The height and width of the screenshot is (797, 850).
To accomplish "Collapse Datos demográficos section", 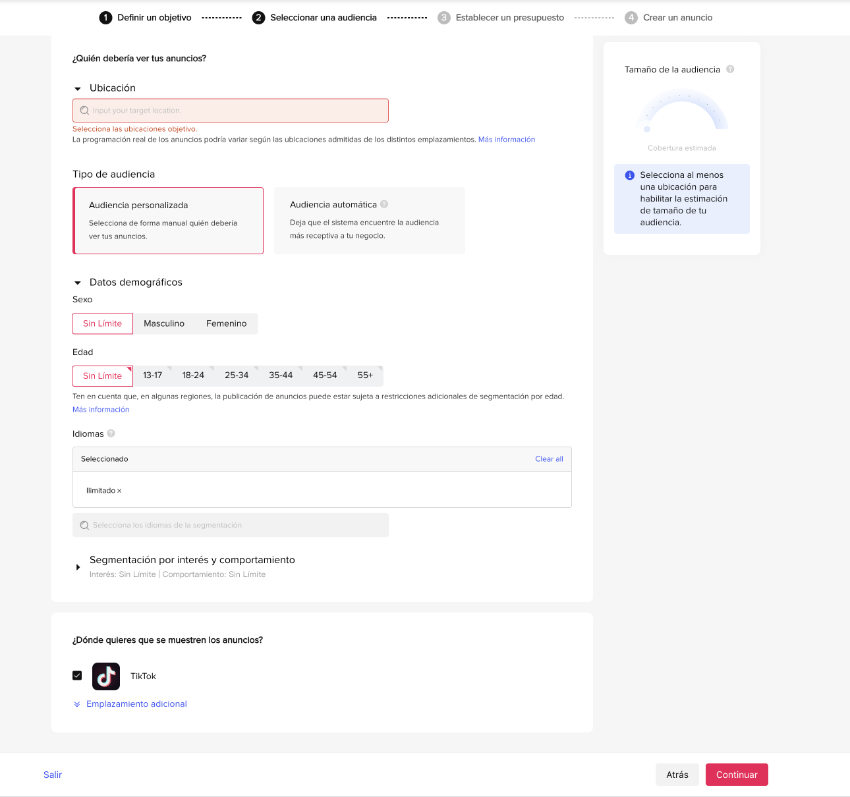I will coord(78,282).
